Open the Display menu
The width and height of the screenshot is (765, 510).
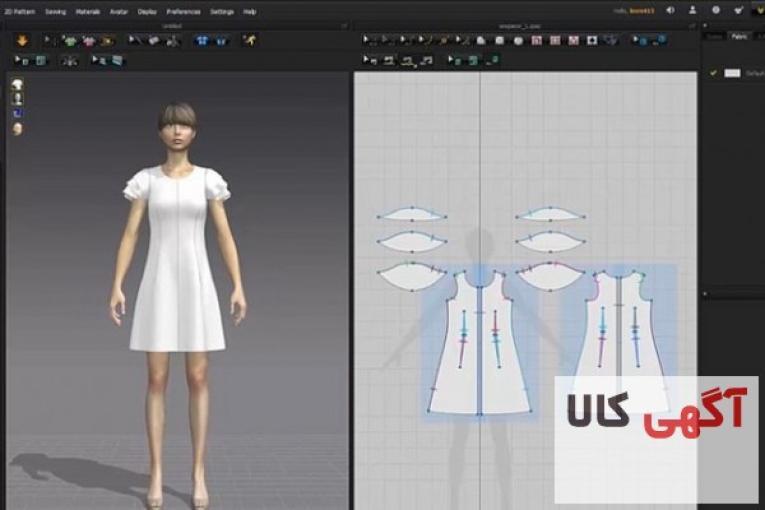point(147,12)
